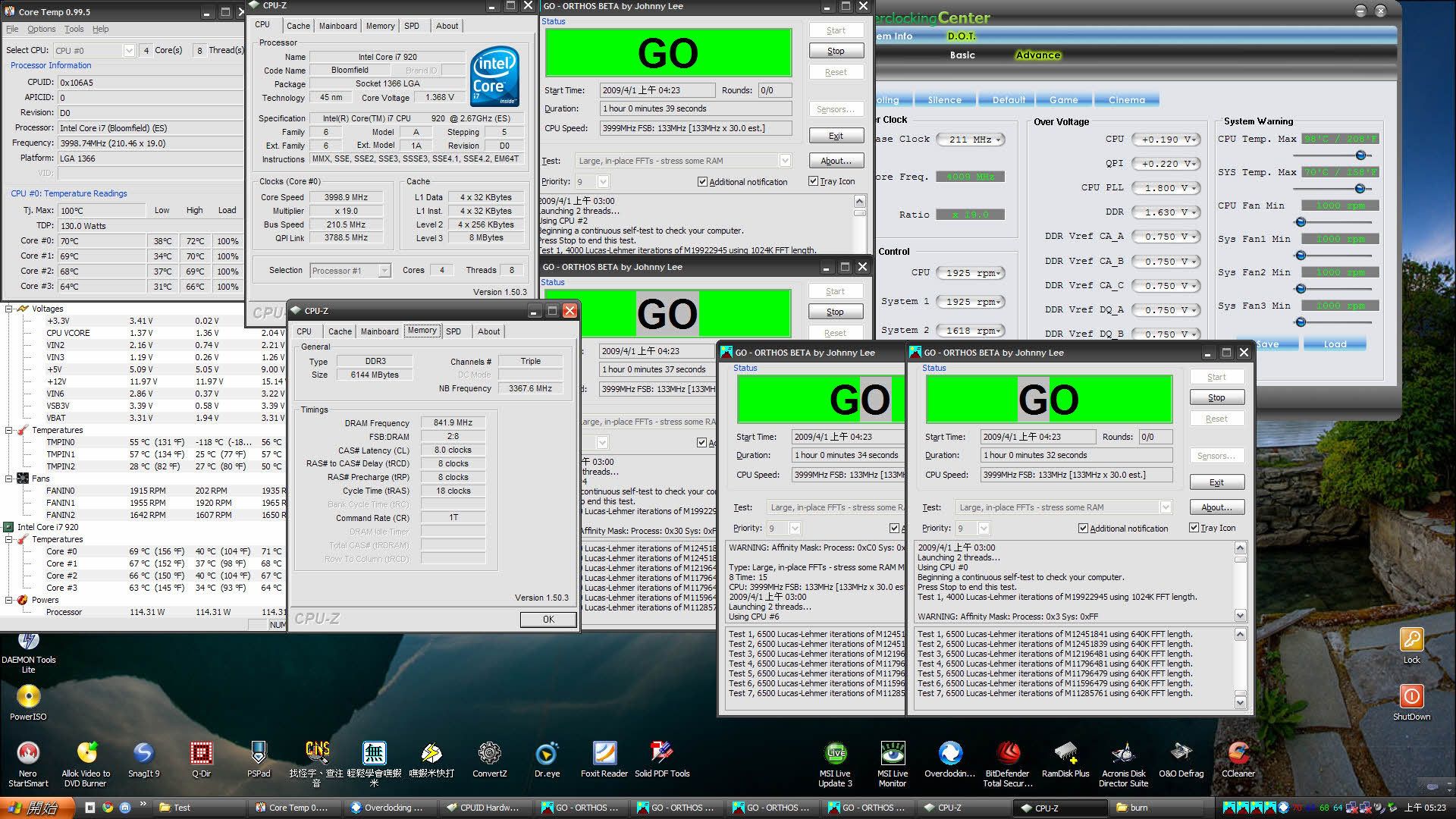The height and width of the screenshot is (819, 1456).
Task: Open Priority dropdown in top ORTHOS window
Action: (603, 182)
